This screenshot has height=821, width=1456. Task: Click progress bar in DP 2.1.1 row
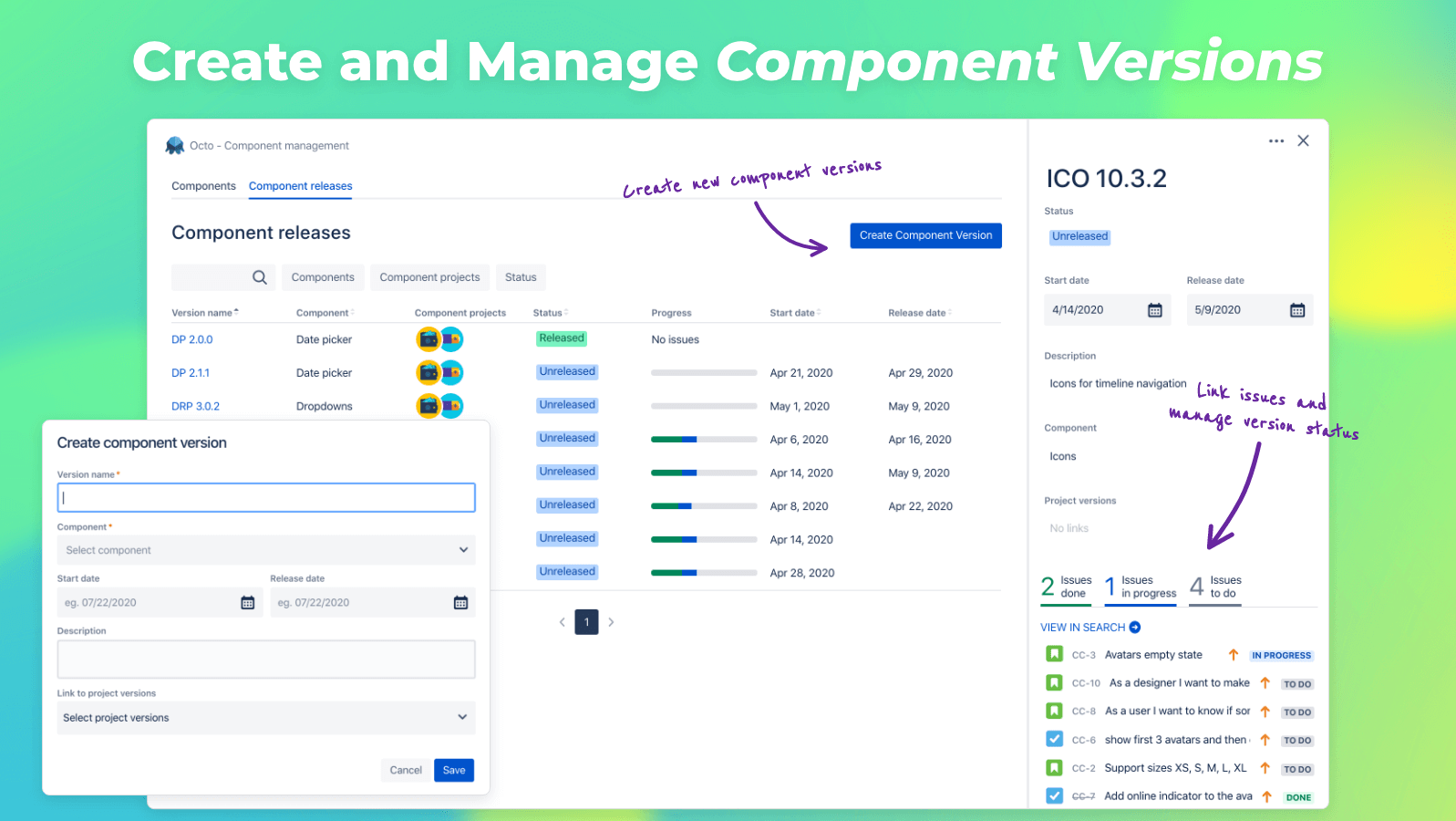[x=704, y=373]
